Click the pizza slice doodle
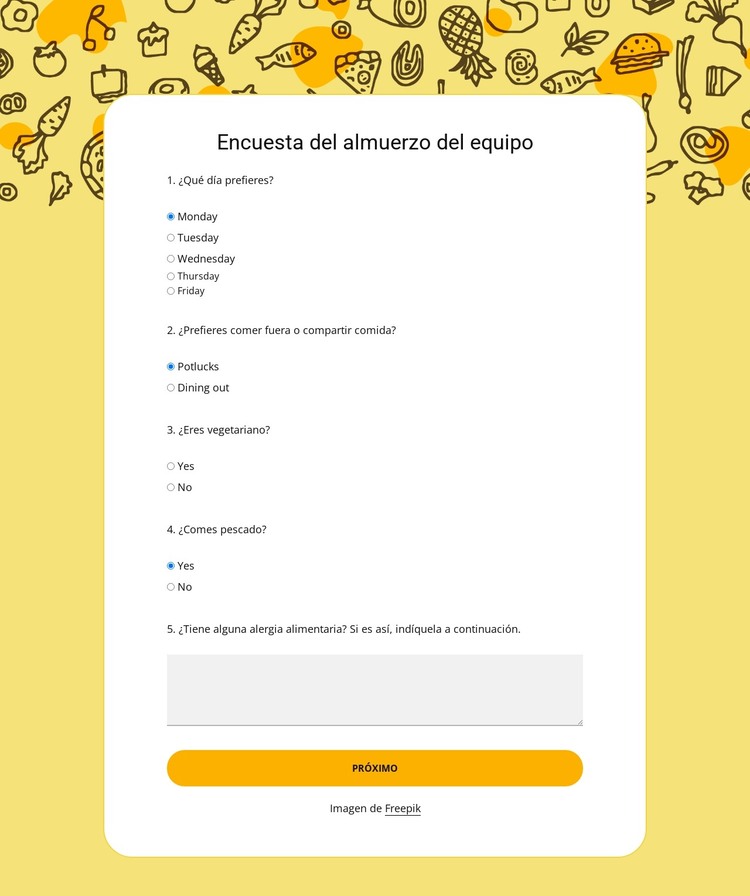Image resolution: width=750 pixels, height=896 pixels. [x=358, y=72]
